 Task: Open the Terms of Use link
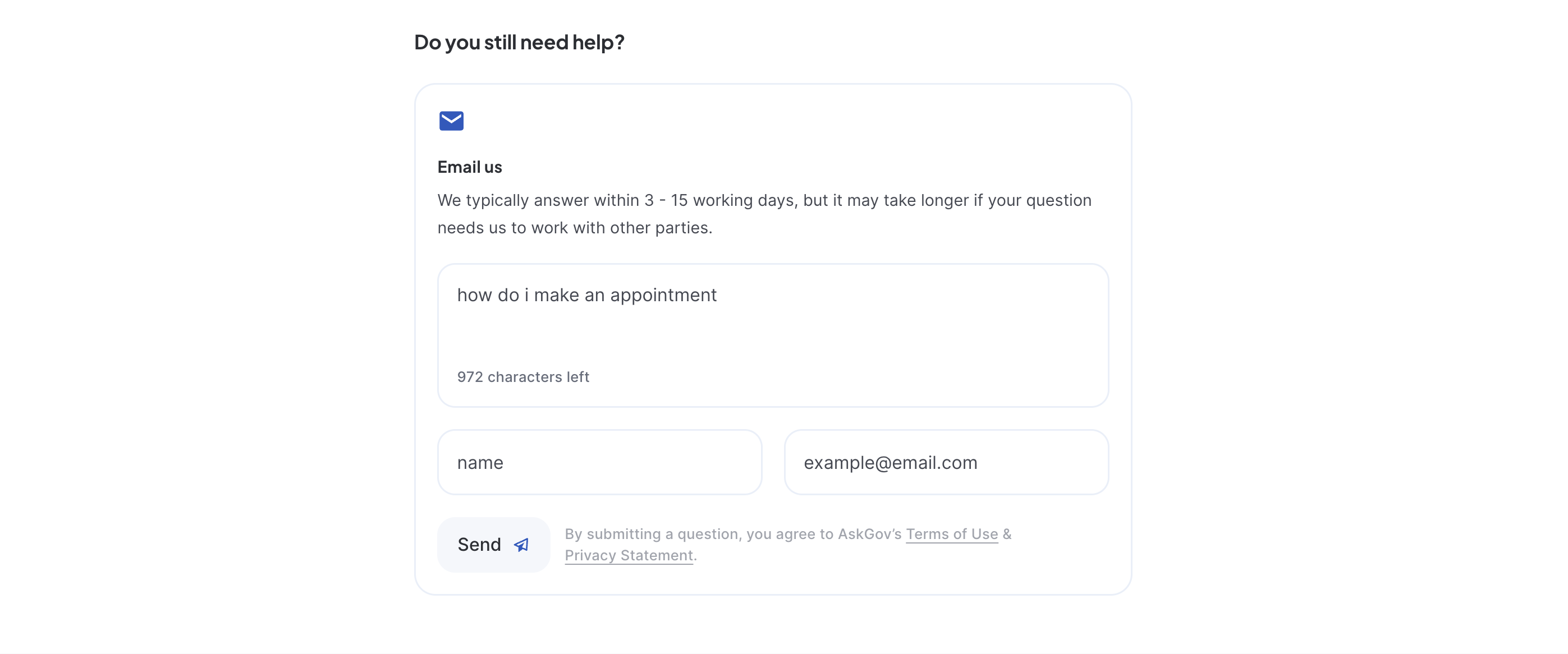(951, 533)
